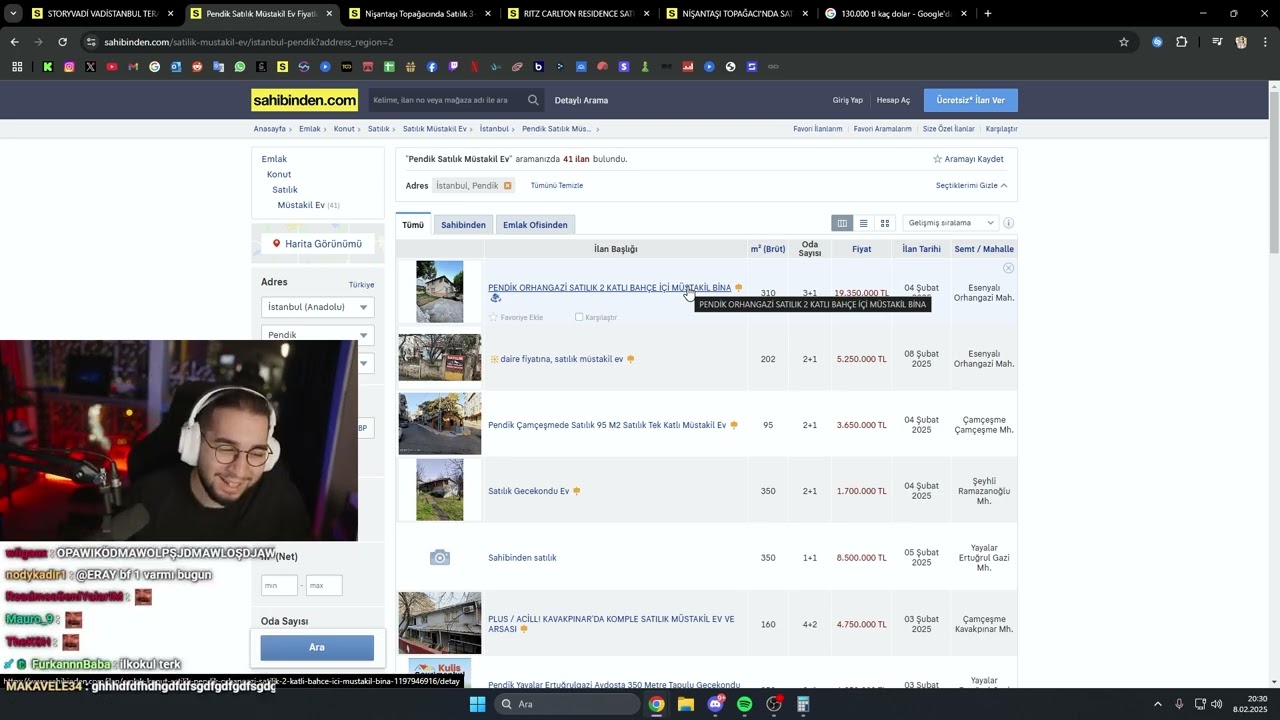Open the Chrome tab search dropdown arrow
The image size is (1280, 720).
coord(14,14)
